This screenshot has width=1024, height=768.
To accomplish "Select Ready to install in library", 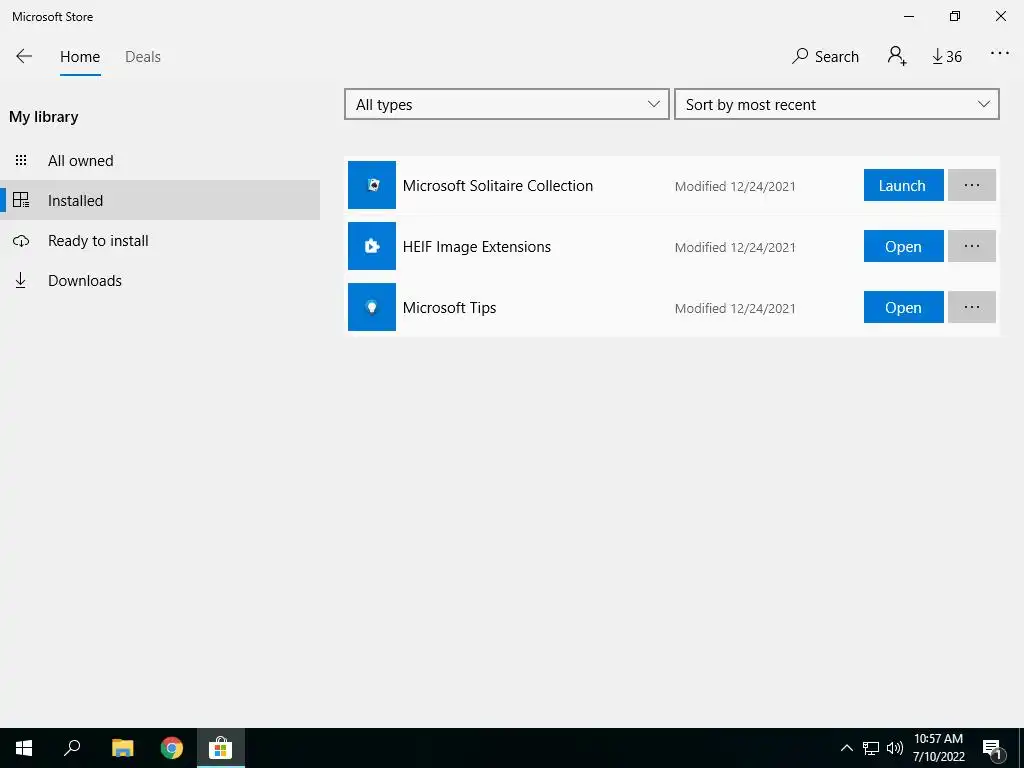I will click(160, 240).
